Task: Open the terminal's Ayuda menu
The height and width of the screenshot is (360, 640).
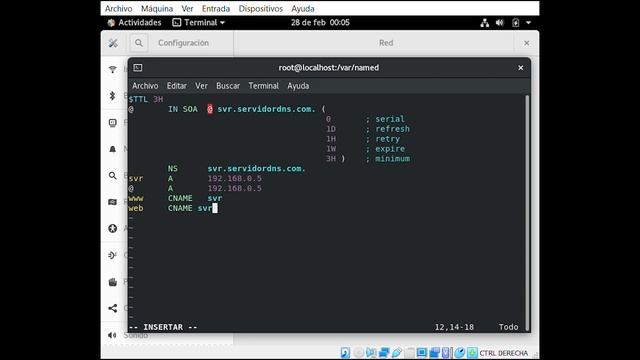Action: pyautogui.click(x=298, y=86)
